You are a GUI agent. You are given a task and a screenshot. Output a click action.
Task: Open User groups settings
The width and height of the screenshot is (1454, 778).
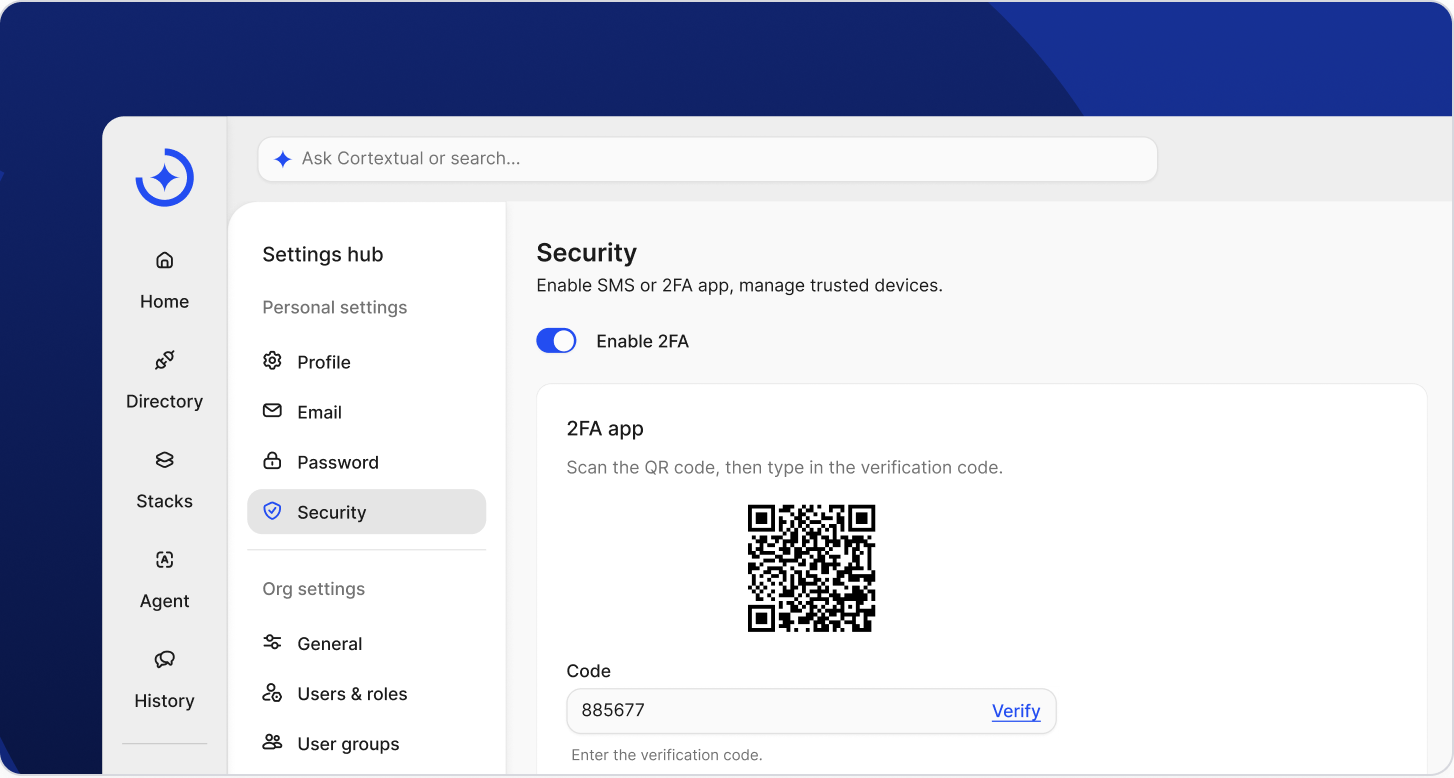pyautogui.click(x=347, y=744)
